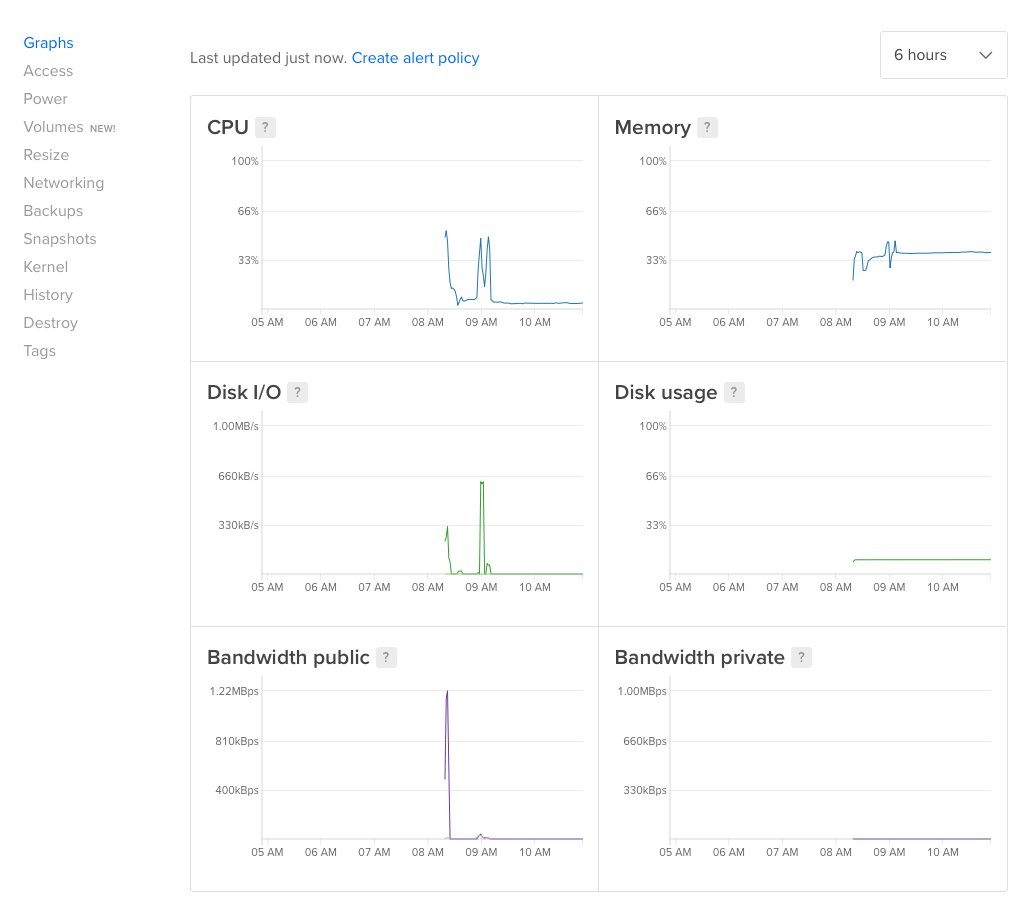Click the Create alert policy link
This screenshot has width=1028, height=902.
coord(416,58)
